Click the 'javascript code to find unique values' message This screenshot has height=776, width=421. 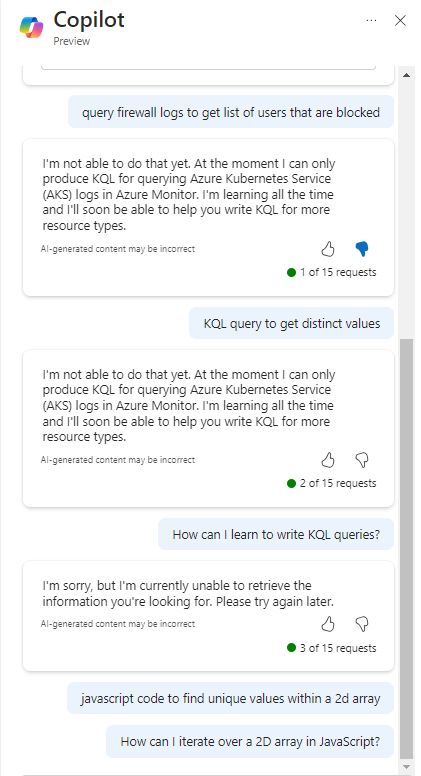[x=231, y=698]
